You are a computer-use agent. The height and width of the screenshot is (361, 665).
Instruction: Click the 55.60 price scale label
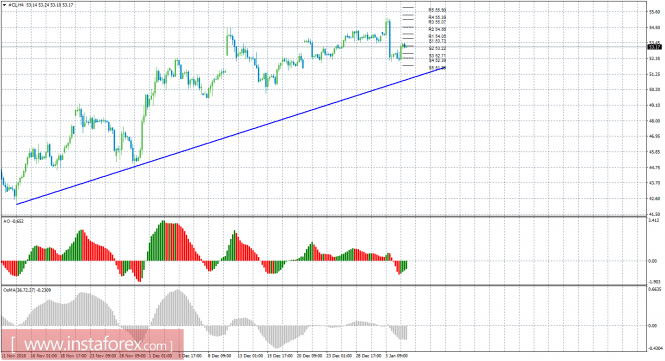tap(654, 12)
